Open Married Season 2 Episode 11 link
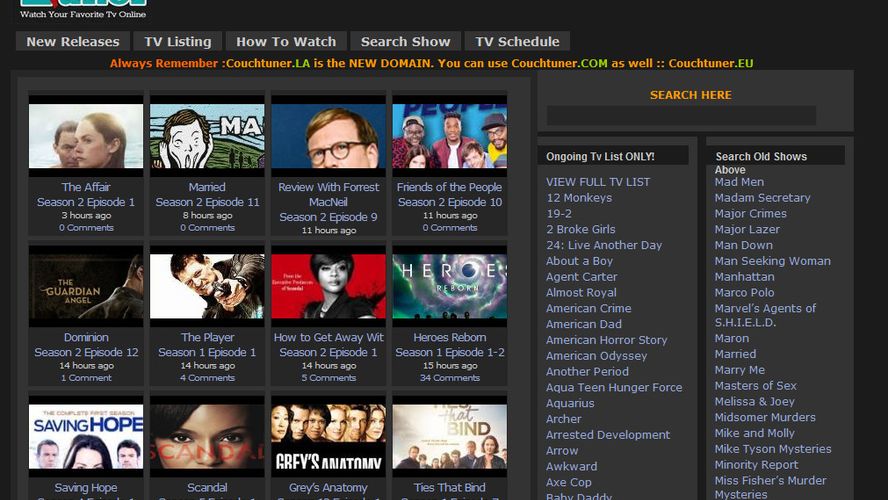888x500 pixels. pyautogui.click(x=207, y=194)
